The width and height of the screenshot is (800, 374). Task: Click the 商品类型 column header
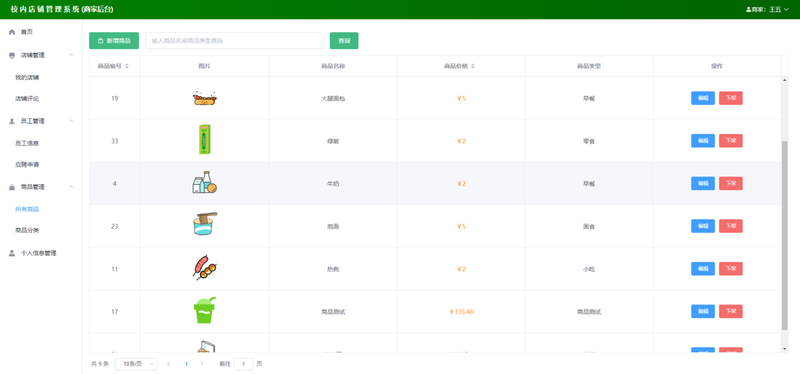(x=589, y=66)
